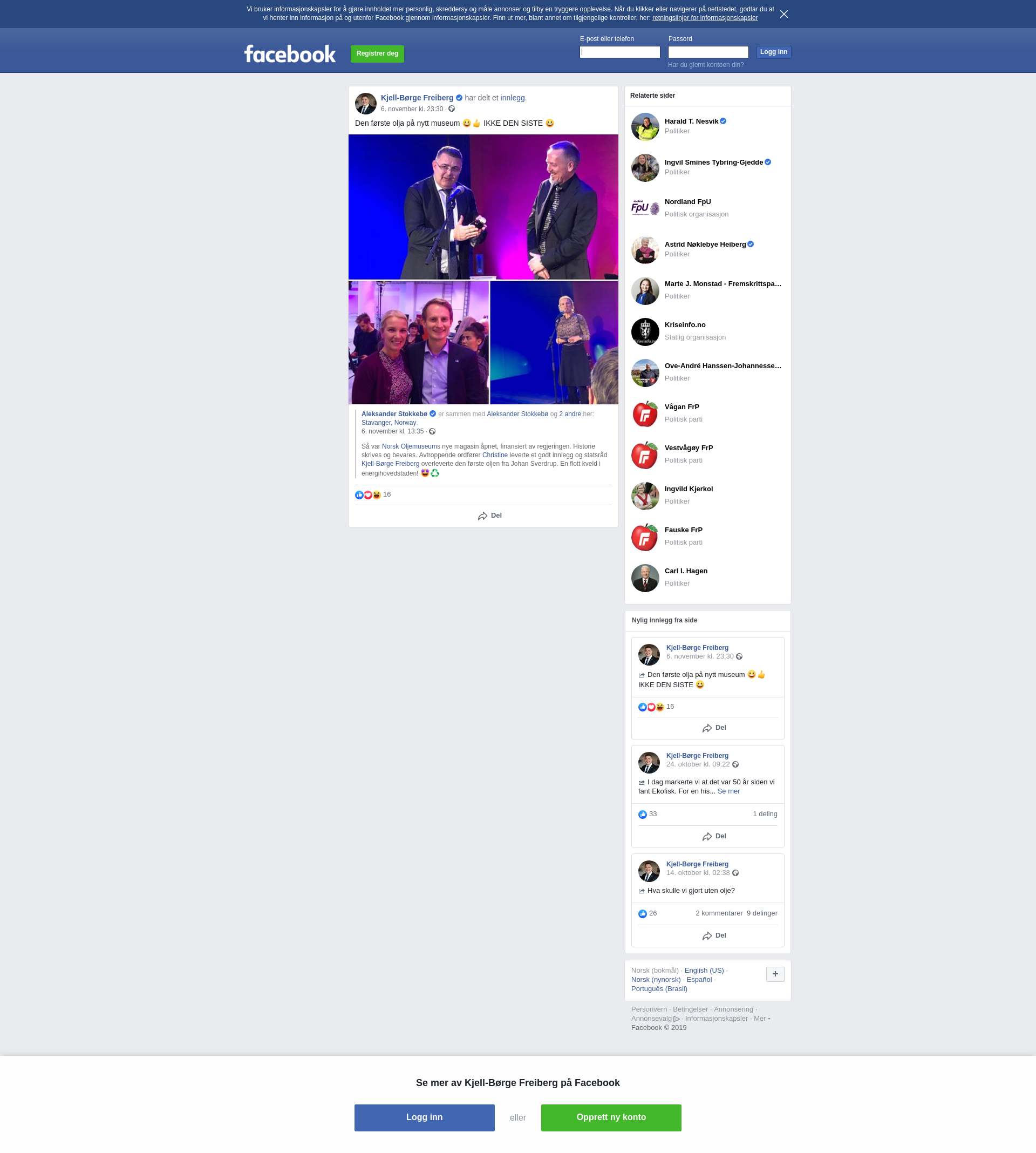This screenshot has height=1153, width=1036.
Task: Click Kjell-Børge Freiberg's profile picture in post header
Action: click(x=365, y=104)
